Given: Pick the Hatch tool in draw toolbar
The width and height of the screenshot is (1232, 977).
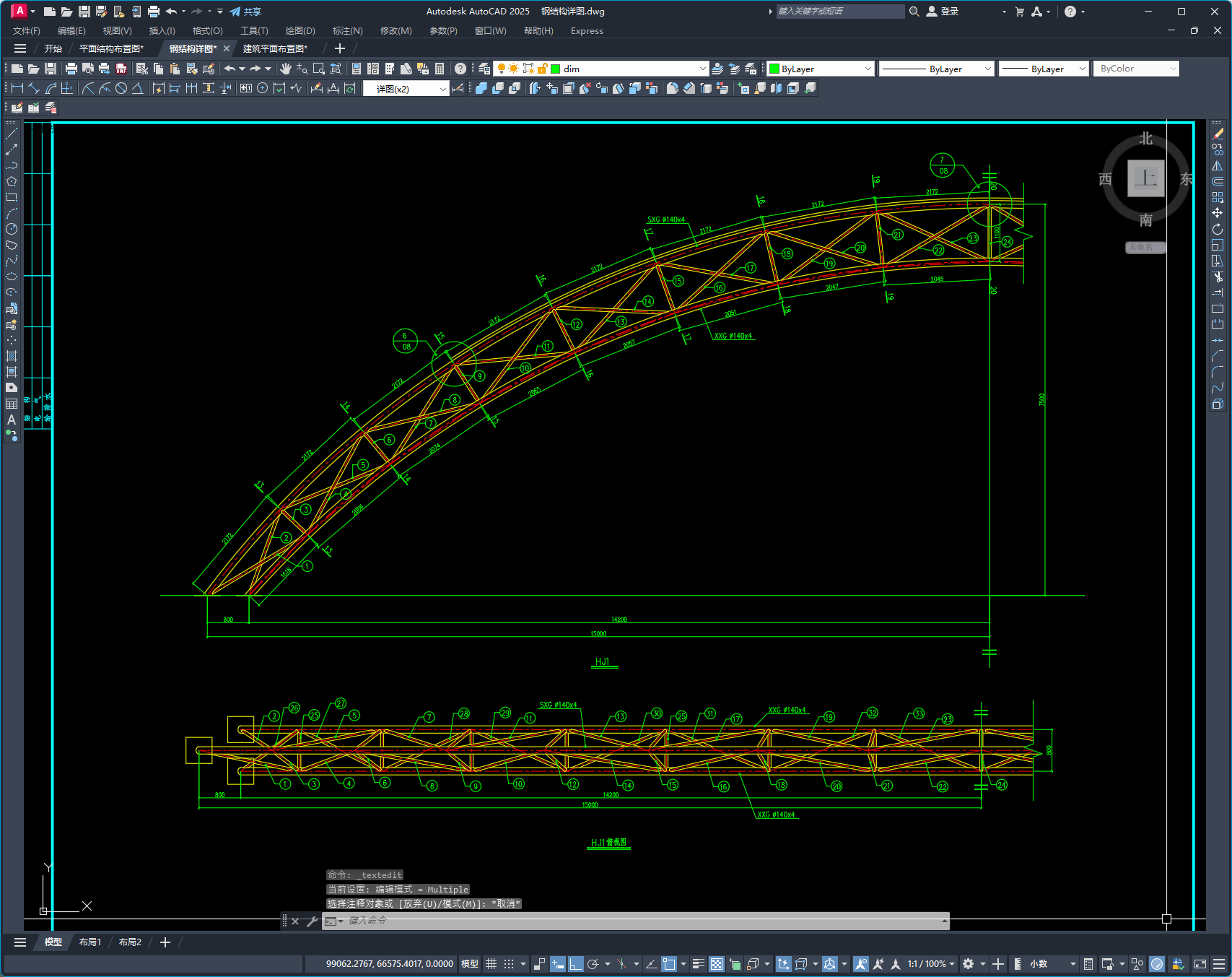Looking at the screenshot, I should tap(12, 356).
